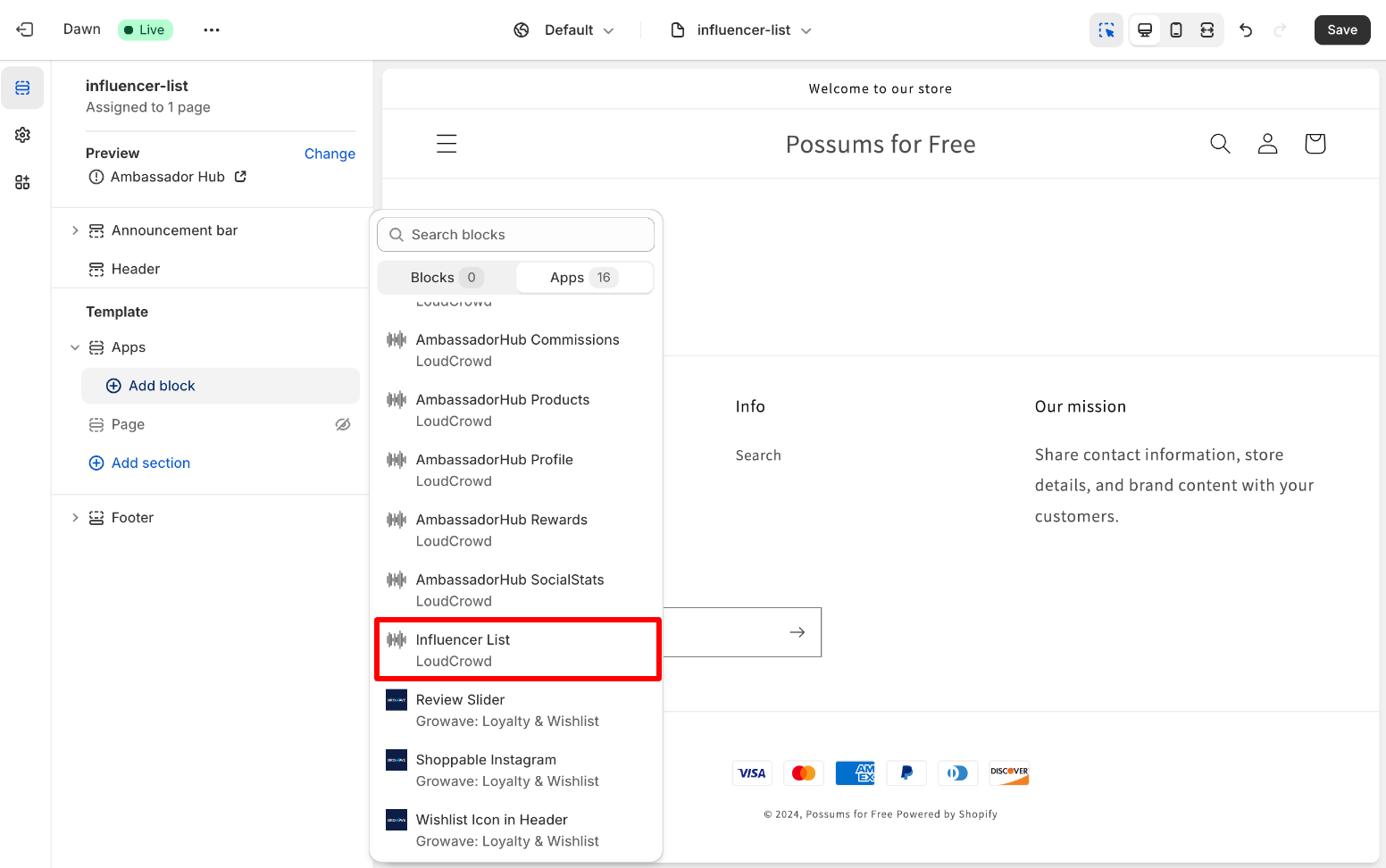Select Wishlist Icon in Header block
This screenshot has width=1386, height=868.
[x=516, y=830]
